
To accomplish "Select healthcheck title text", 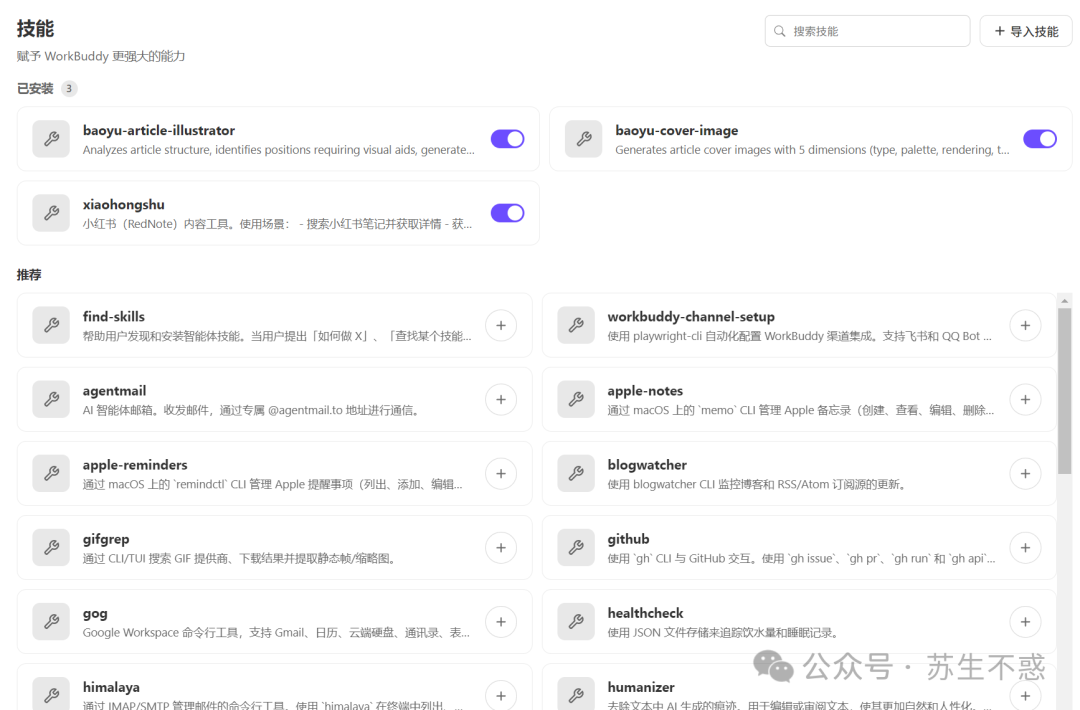I will (x=645, y=613).
